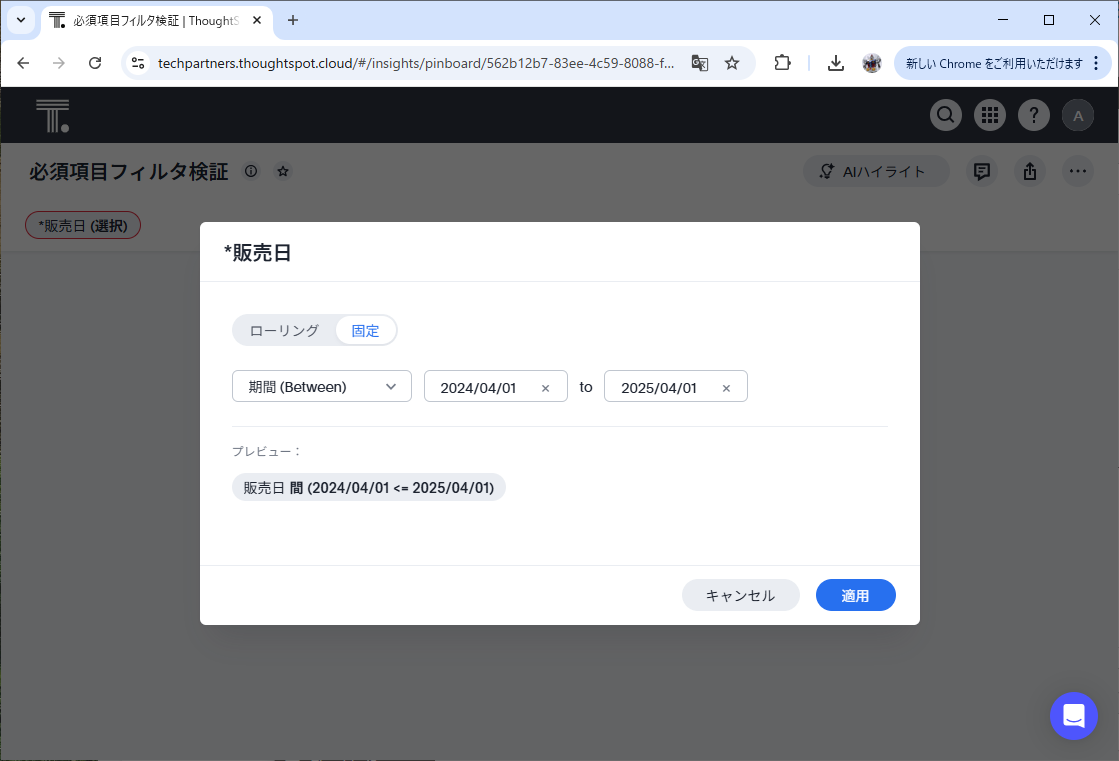Favorite the liveboard with star icon
Viewport: 1119px width, 761px height.
pyautogui.click(x=283, y=171)
